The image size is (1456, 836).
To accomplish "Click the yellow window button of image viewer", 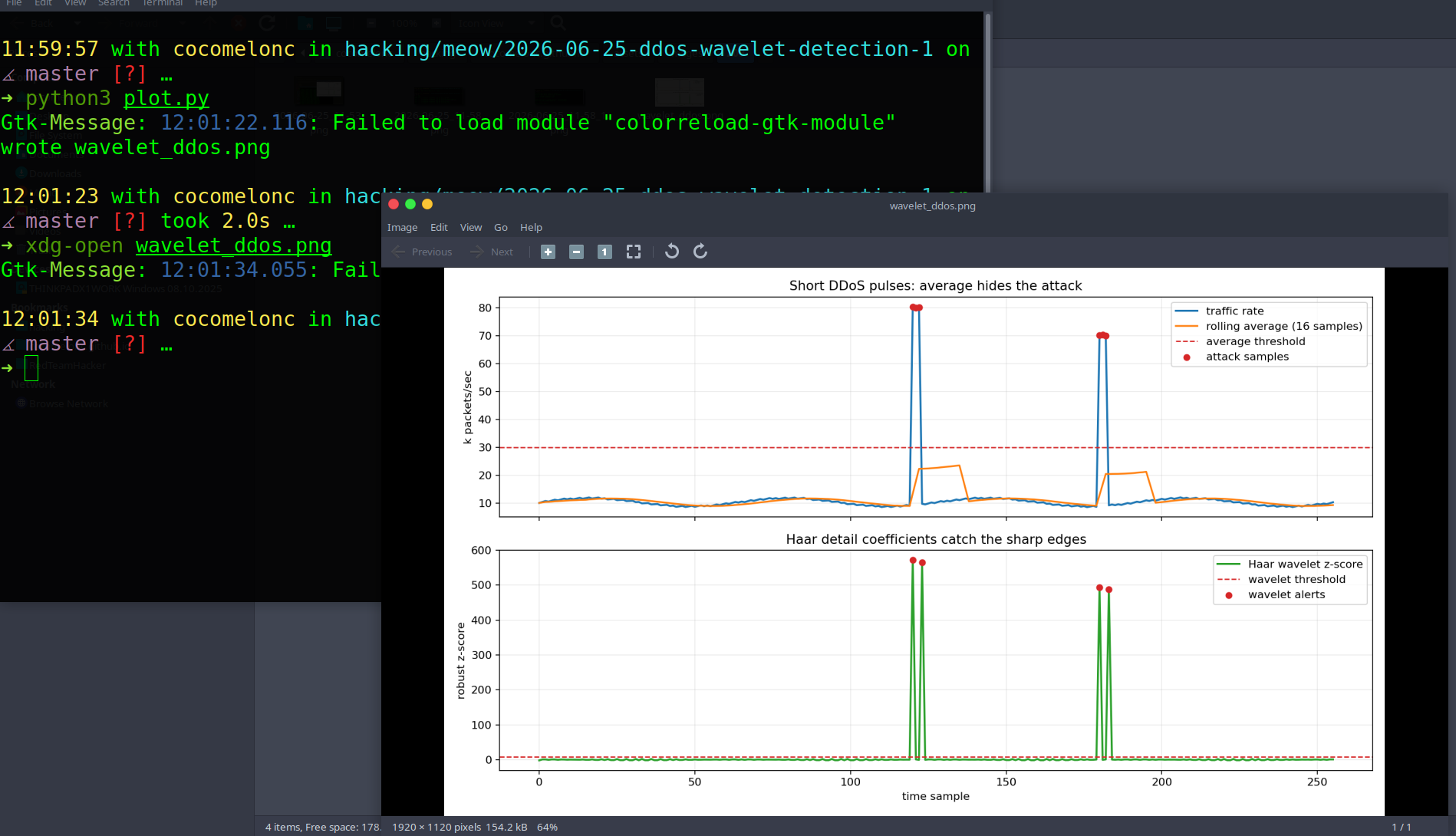I will pos(427,204).
